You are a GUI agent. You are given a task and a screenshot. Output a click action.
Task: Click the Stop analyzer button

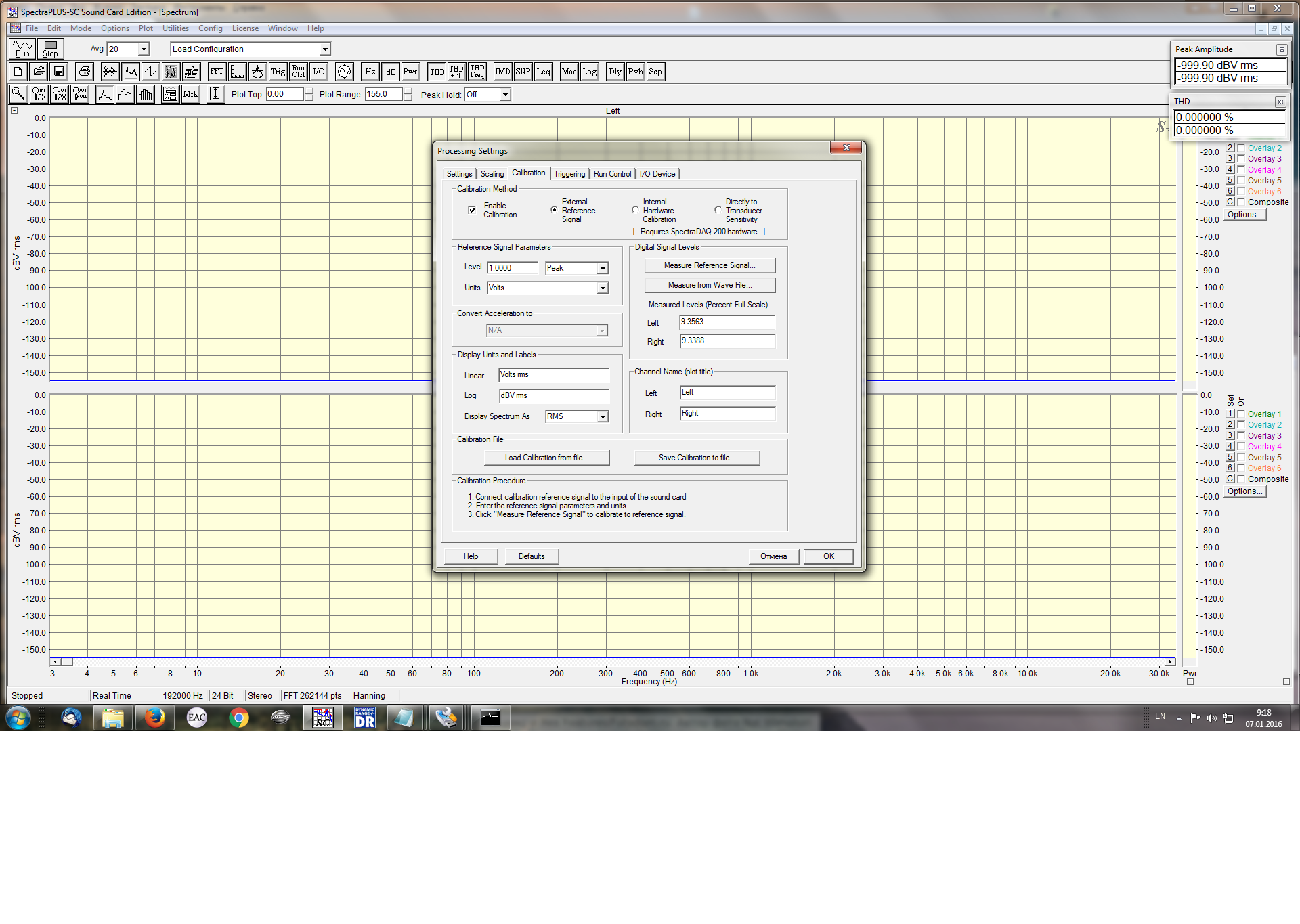pos(50,49)
